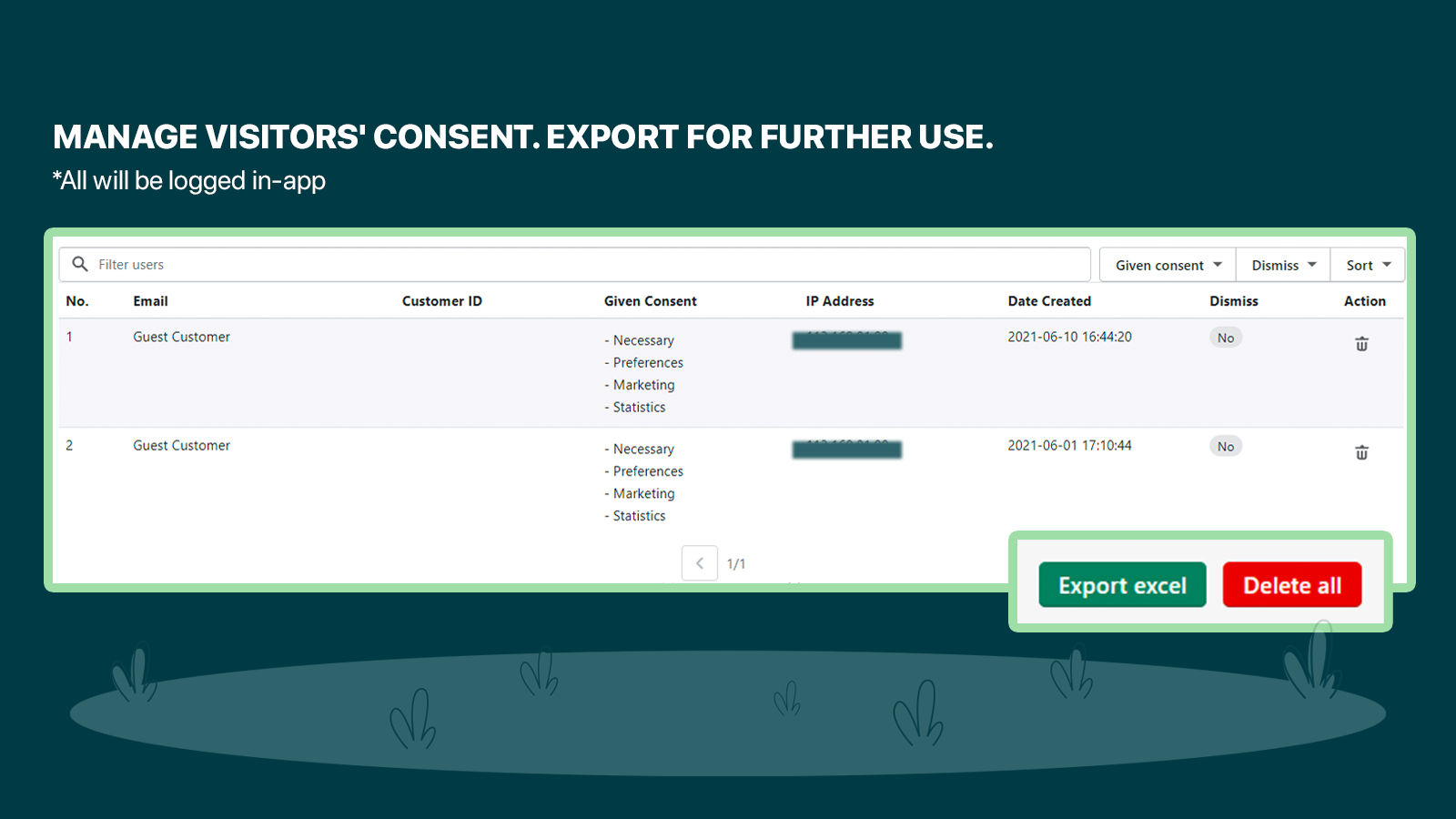This screenshot has width=1456, height=819.
Task: Delete the first guest customer record
Action: coord(1361,344)
